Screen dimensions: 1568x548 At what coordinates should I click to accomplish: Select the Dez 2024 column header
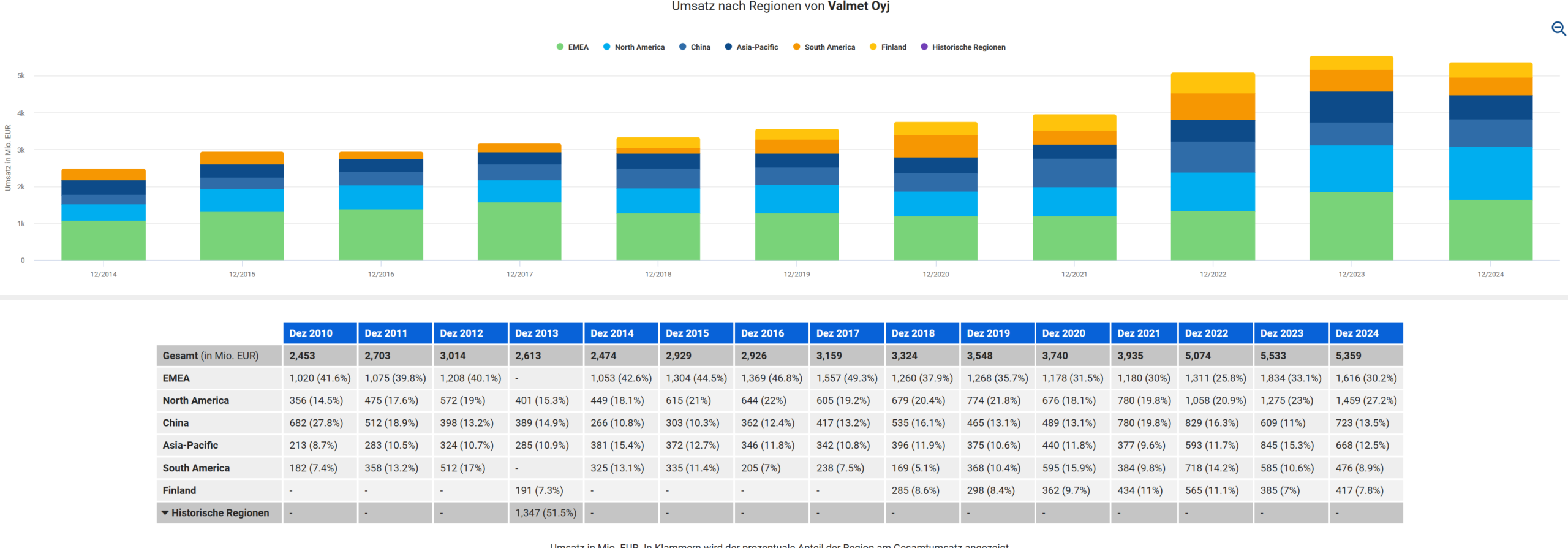click(1365, 333)
